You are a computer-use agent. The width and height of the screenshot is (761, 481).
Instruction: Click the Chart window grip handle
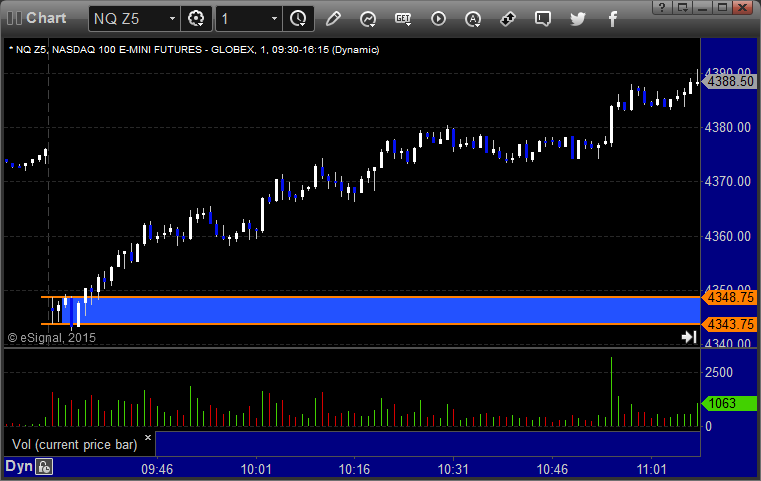(x=14, y=18)
